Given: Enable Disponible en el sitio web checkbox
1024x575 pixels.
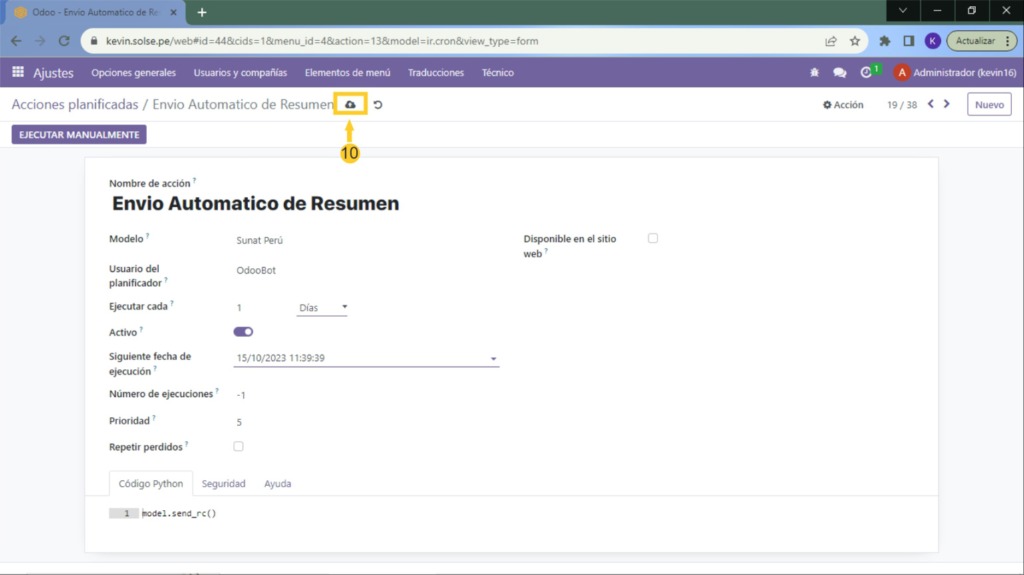Looking at the screenshot, I should coord(653,238).
